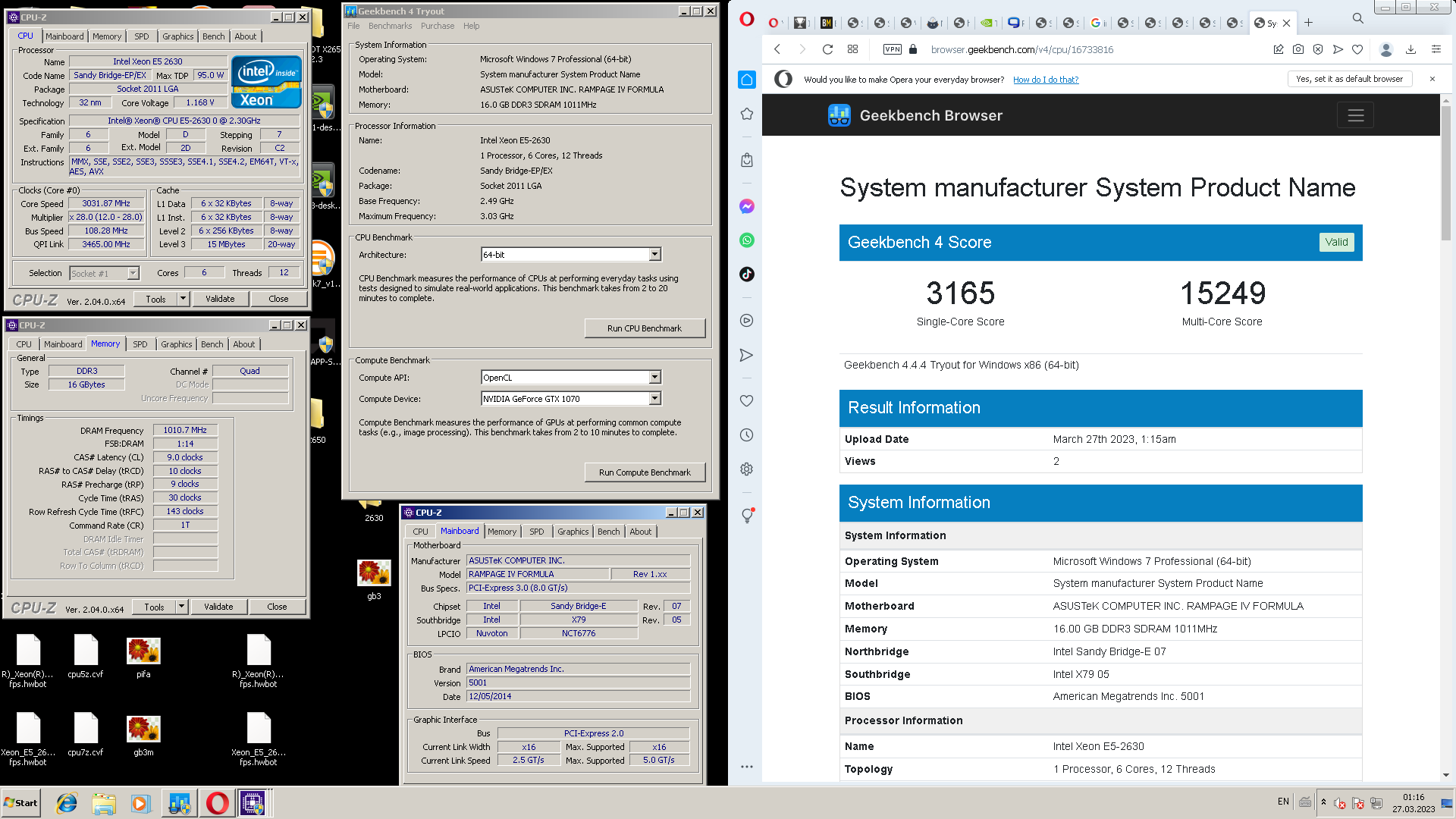Open settings gear in Opera sidebar

click(747, 469)
